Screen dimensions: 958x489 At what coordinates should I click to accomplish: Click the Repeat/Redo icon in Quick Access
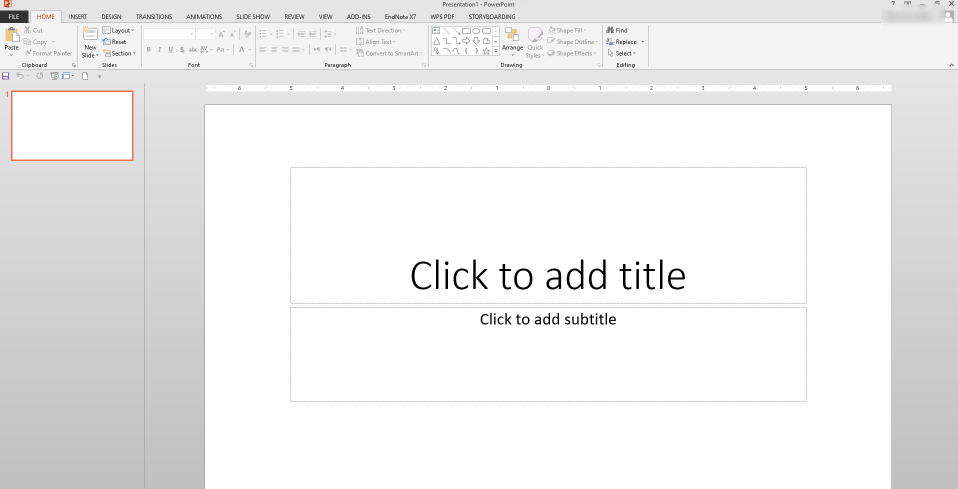coord(40,76)
